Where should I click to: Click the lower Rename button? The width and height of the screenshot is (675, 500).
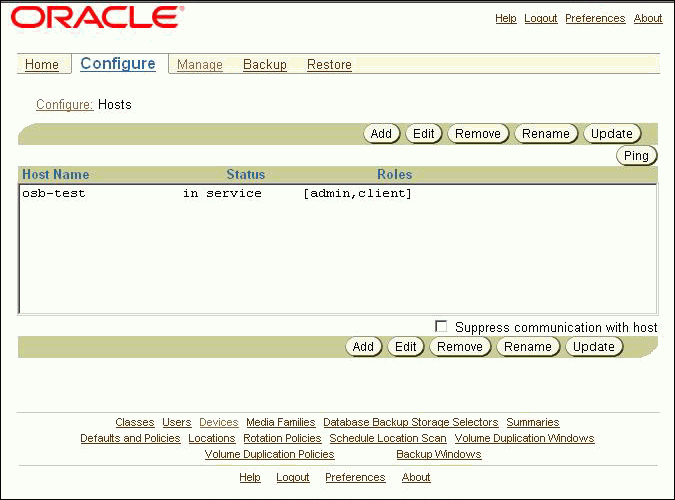pos(528,347)
